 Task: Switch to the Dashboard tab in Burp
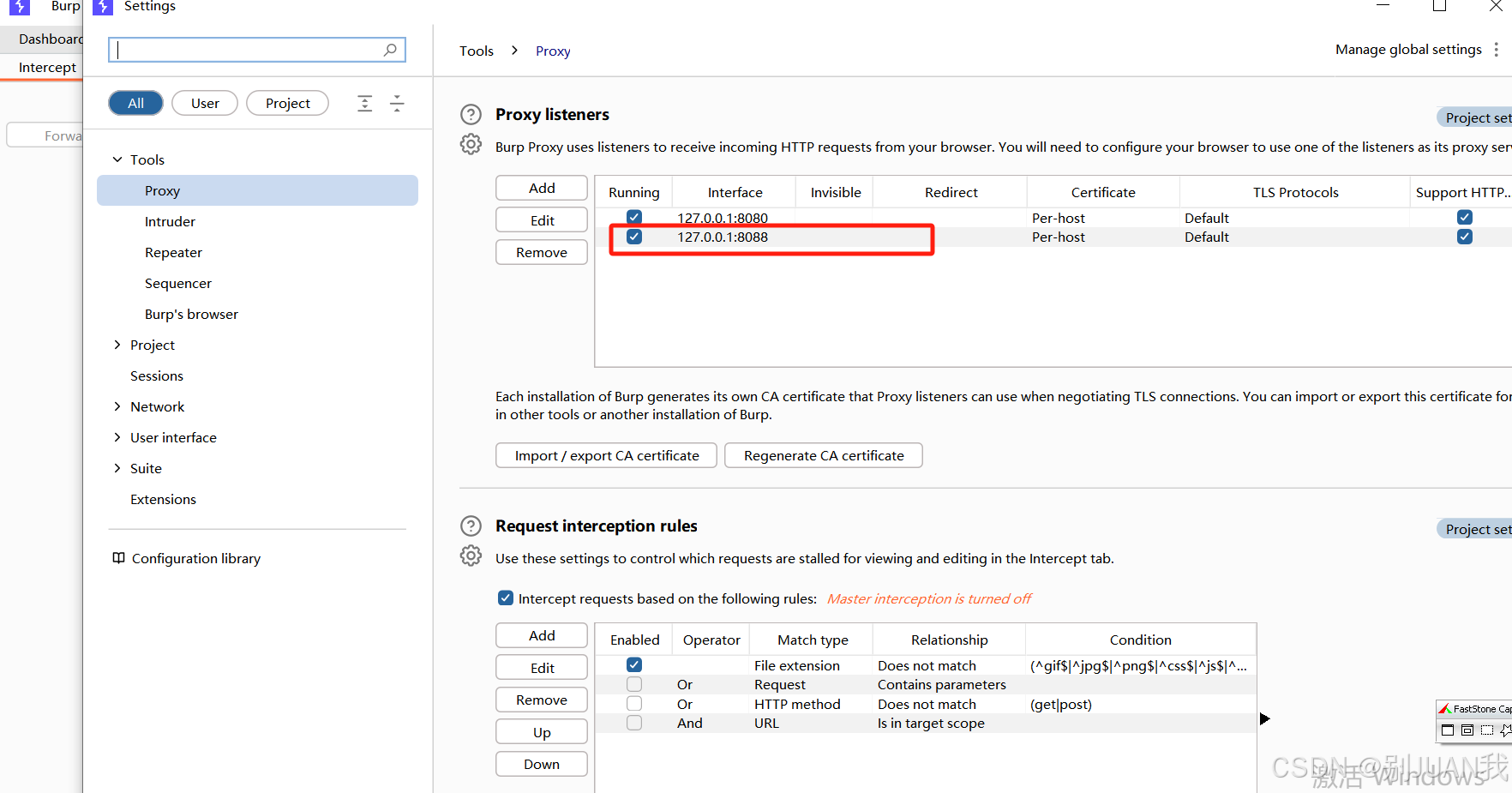tap(50, 39)
